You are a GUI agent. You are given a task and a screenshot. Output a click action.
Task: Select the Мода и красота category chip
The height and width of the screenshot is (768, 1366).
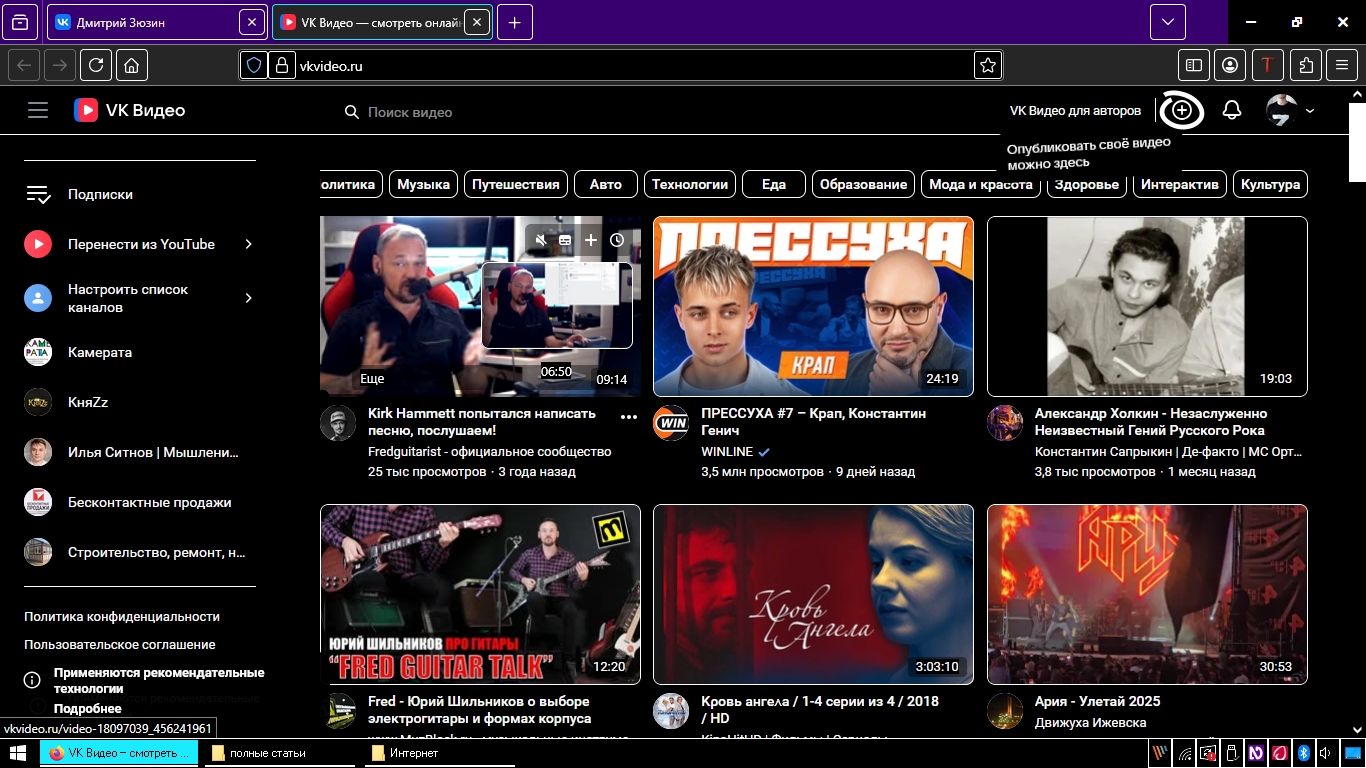coord(981,184)
